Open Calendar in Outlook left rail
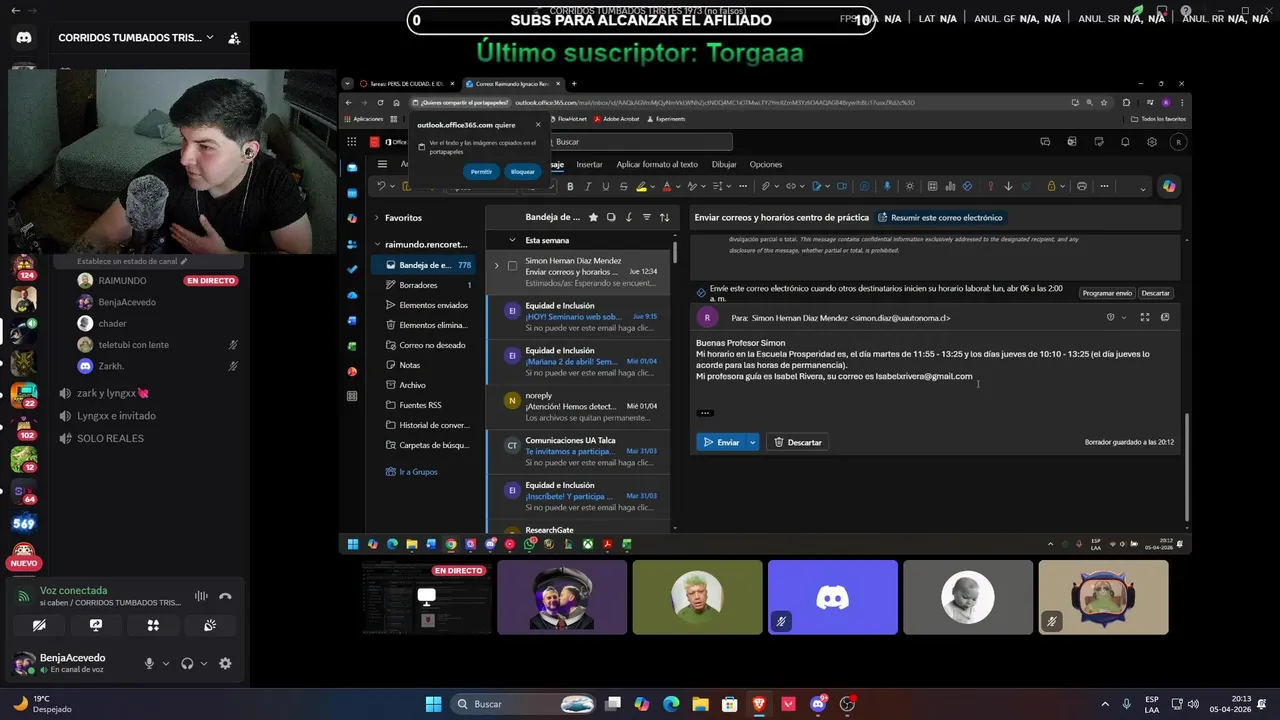The height and width of the screenshot is (720, 1280). 352,193
